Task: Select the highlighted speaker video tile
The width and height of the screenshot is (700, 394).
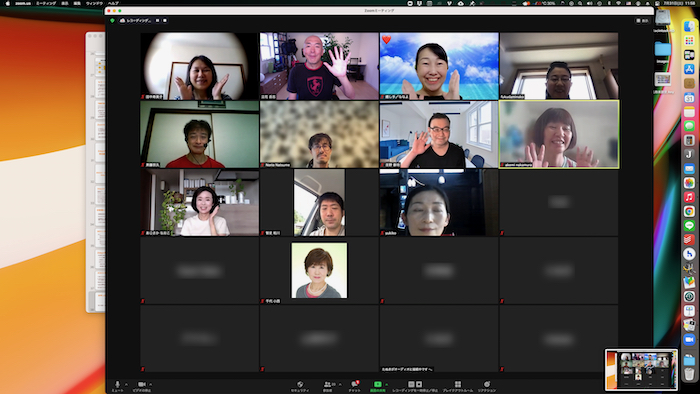Action: coord(559,134)
